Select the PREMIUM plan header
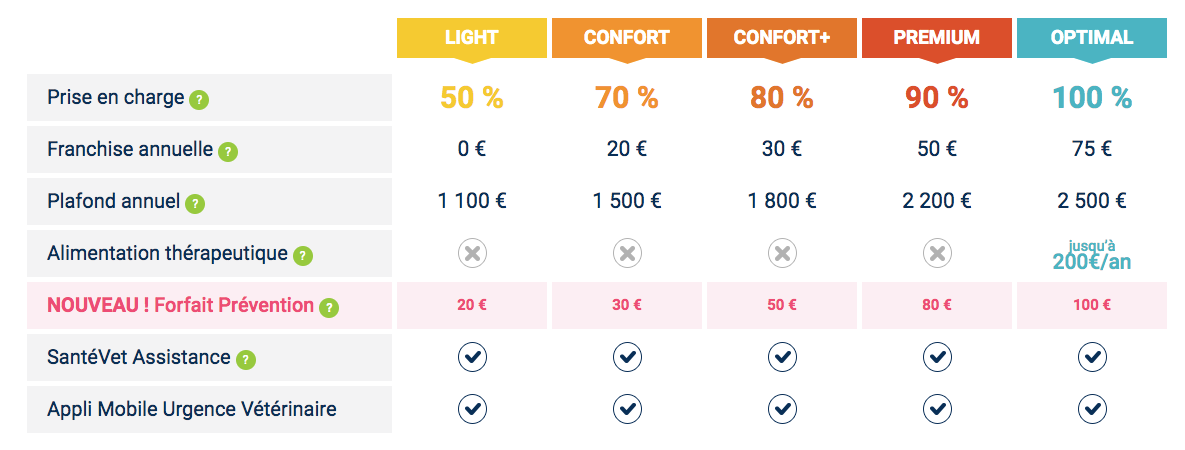Image resolution: width=1185 pixels, height=450 pixels. click(936, 38)
